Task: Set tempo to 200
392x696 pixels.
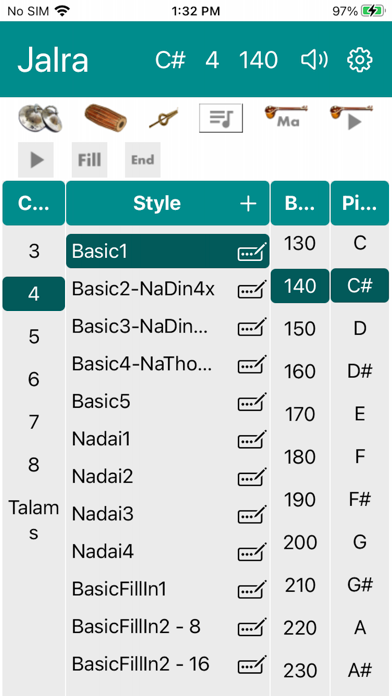Action: pos(300,542)
